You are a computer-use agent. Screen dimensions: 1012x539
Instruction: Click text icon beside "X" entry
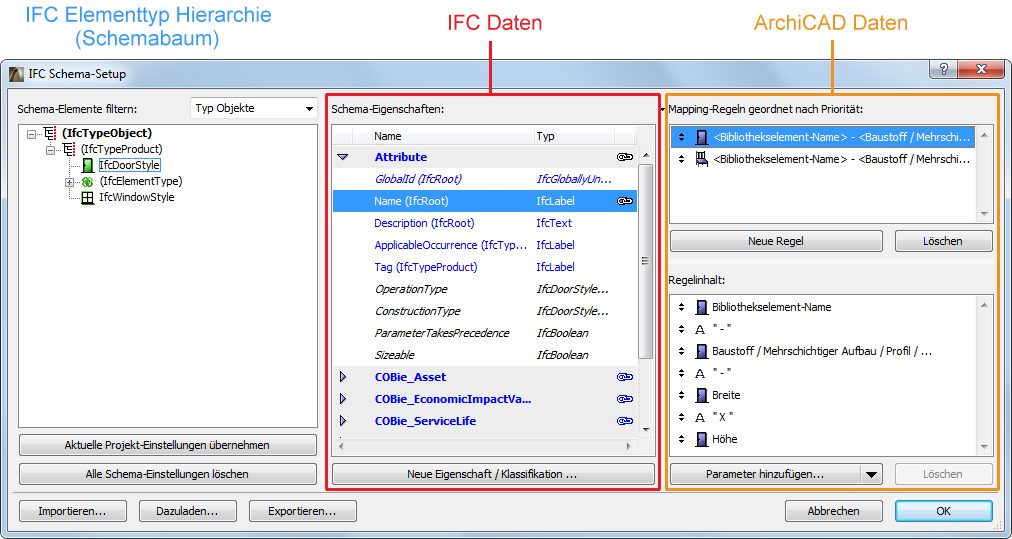[x=700, y=418]
